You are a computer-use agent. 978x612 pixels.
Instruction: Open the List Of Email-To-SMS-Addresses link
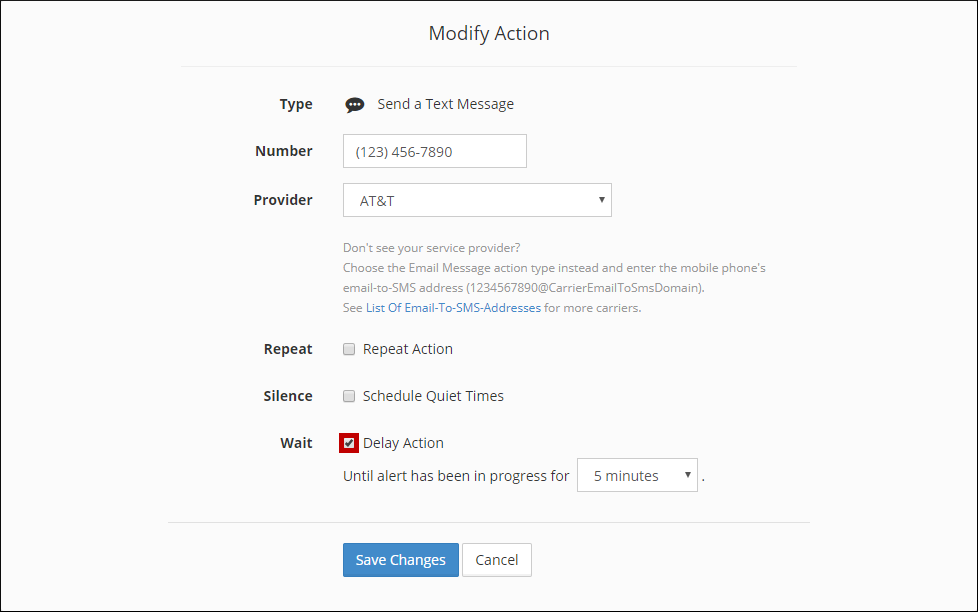point(453,308)
